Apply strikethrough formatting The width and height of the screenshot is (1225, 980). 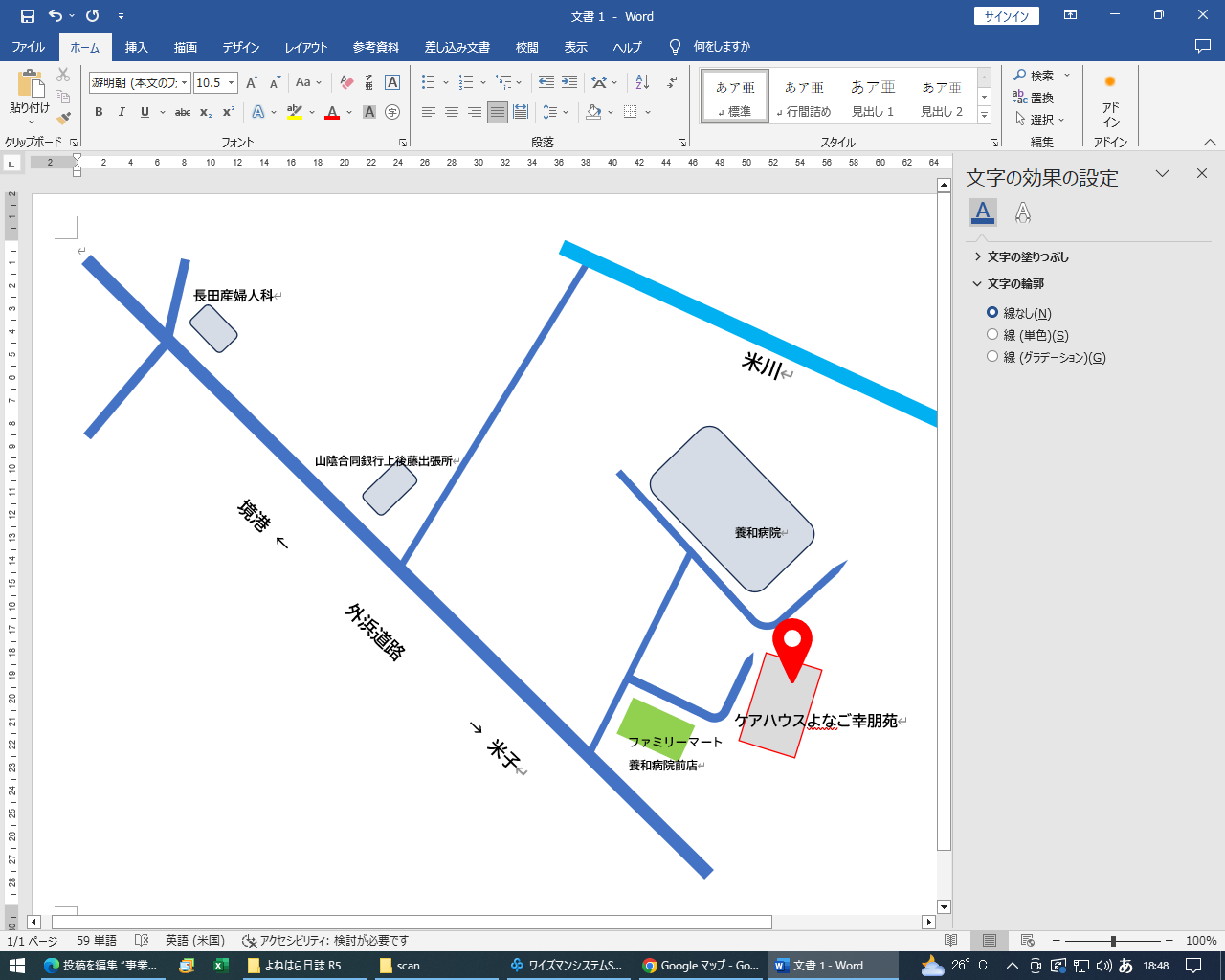point(183,112)
